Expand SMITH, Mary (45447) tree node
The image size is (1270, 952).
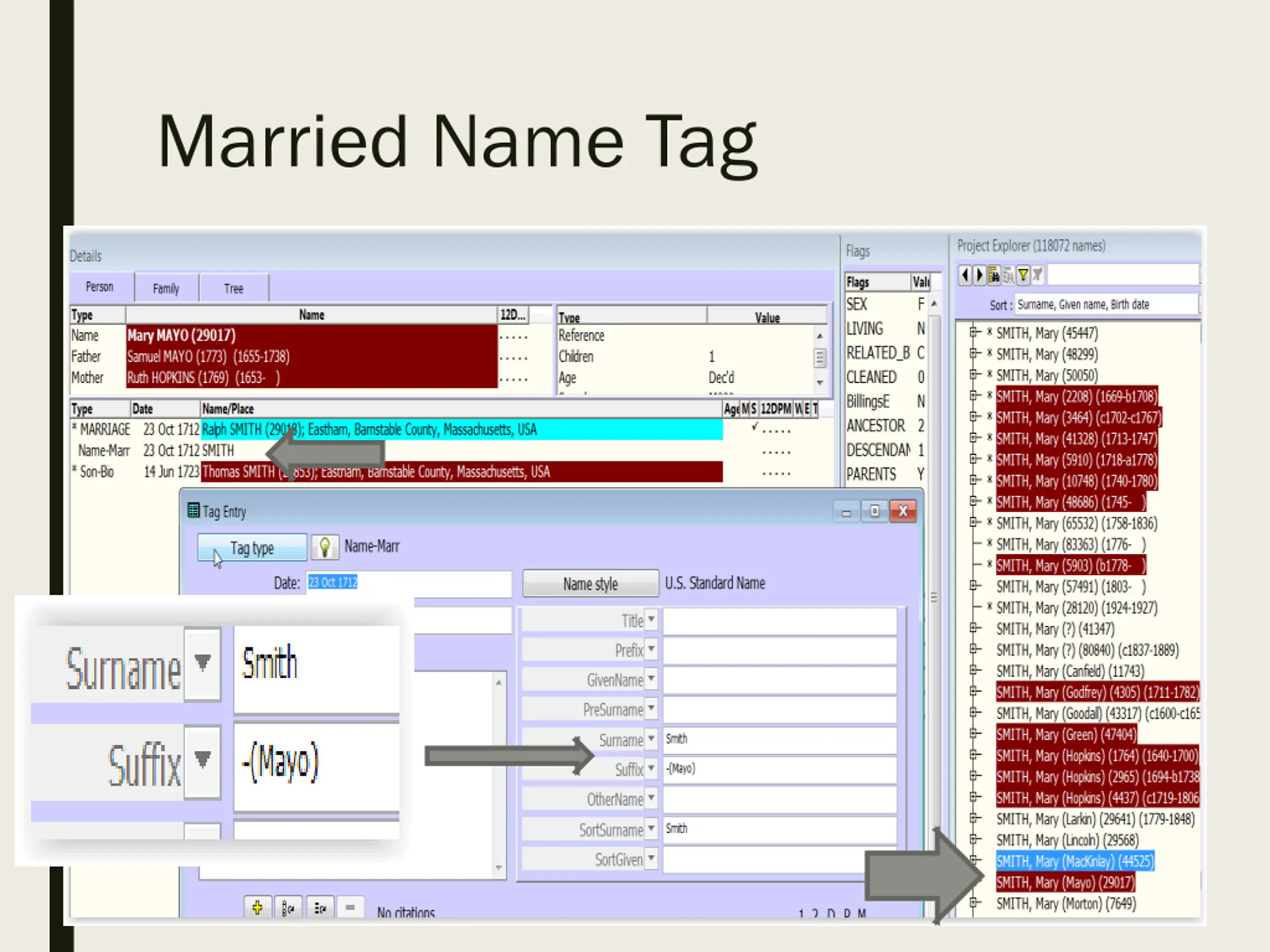pyautogui.click(x=974, y=332)
